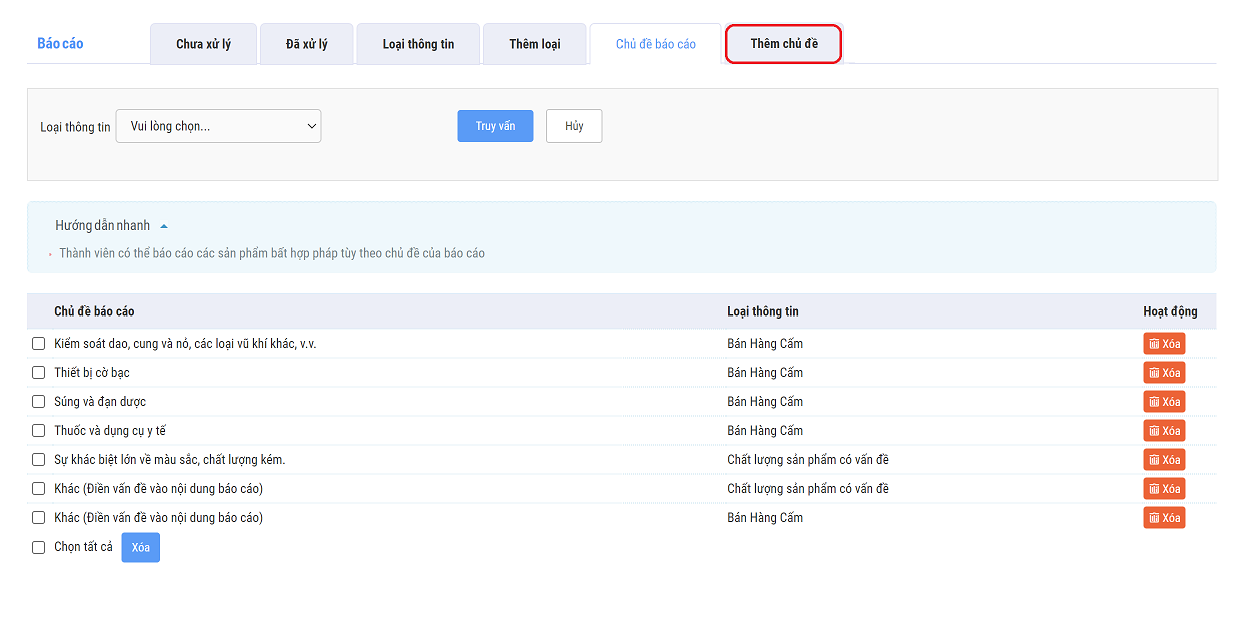Image resolution: width=1236 pixels, height=630 pixels.
Task: Delete 'Sự khác biệt lớn về màu sắc' topic
Action: pos(1164,460)
